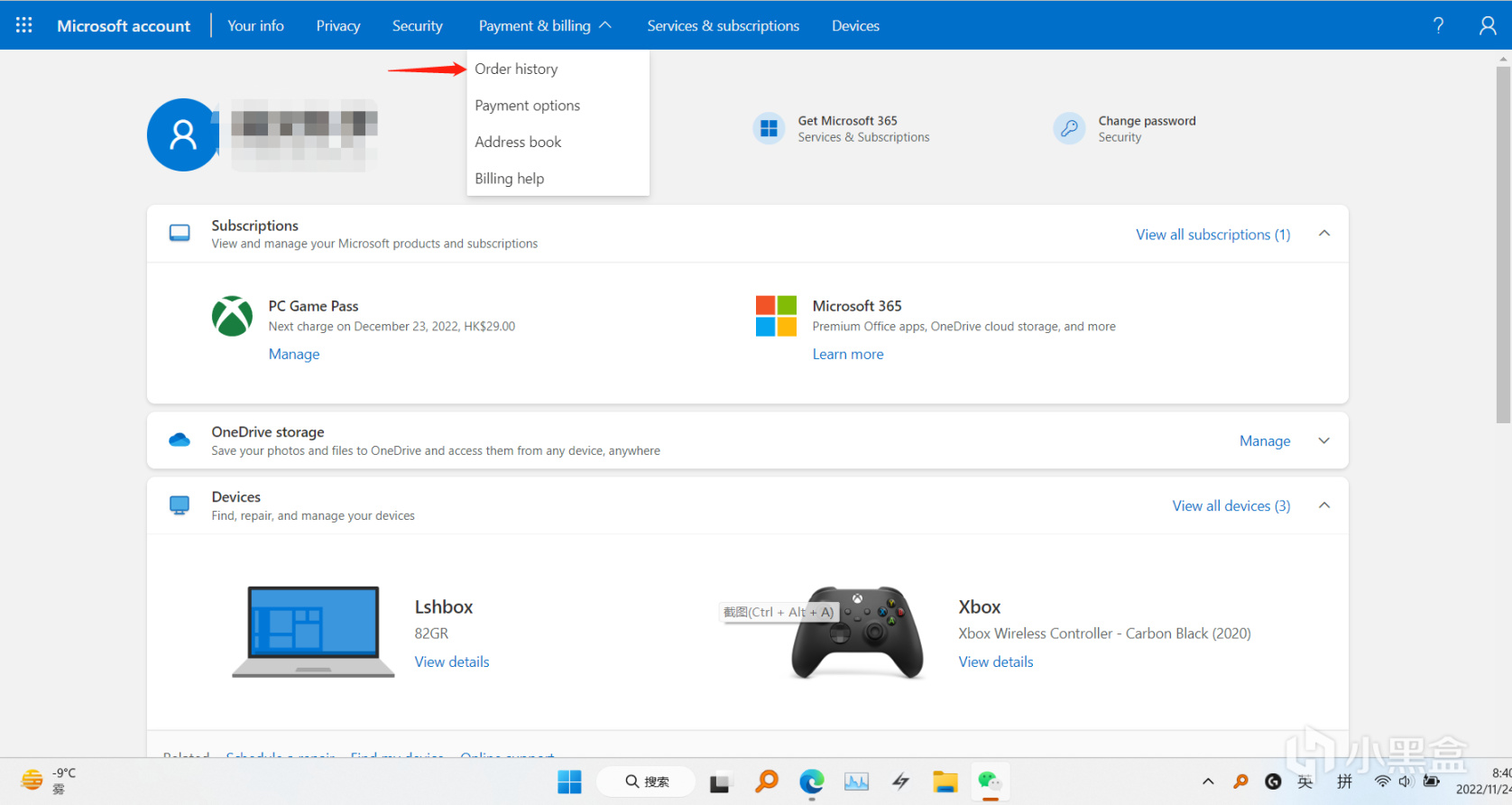Click the Subscriptions section heading
Screen dimensions: 1512x805
coord(254,226)
